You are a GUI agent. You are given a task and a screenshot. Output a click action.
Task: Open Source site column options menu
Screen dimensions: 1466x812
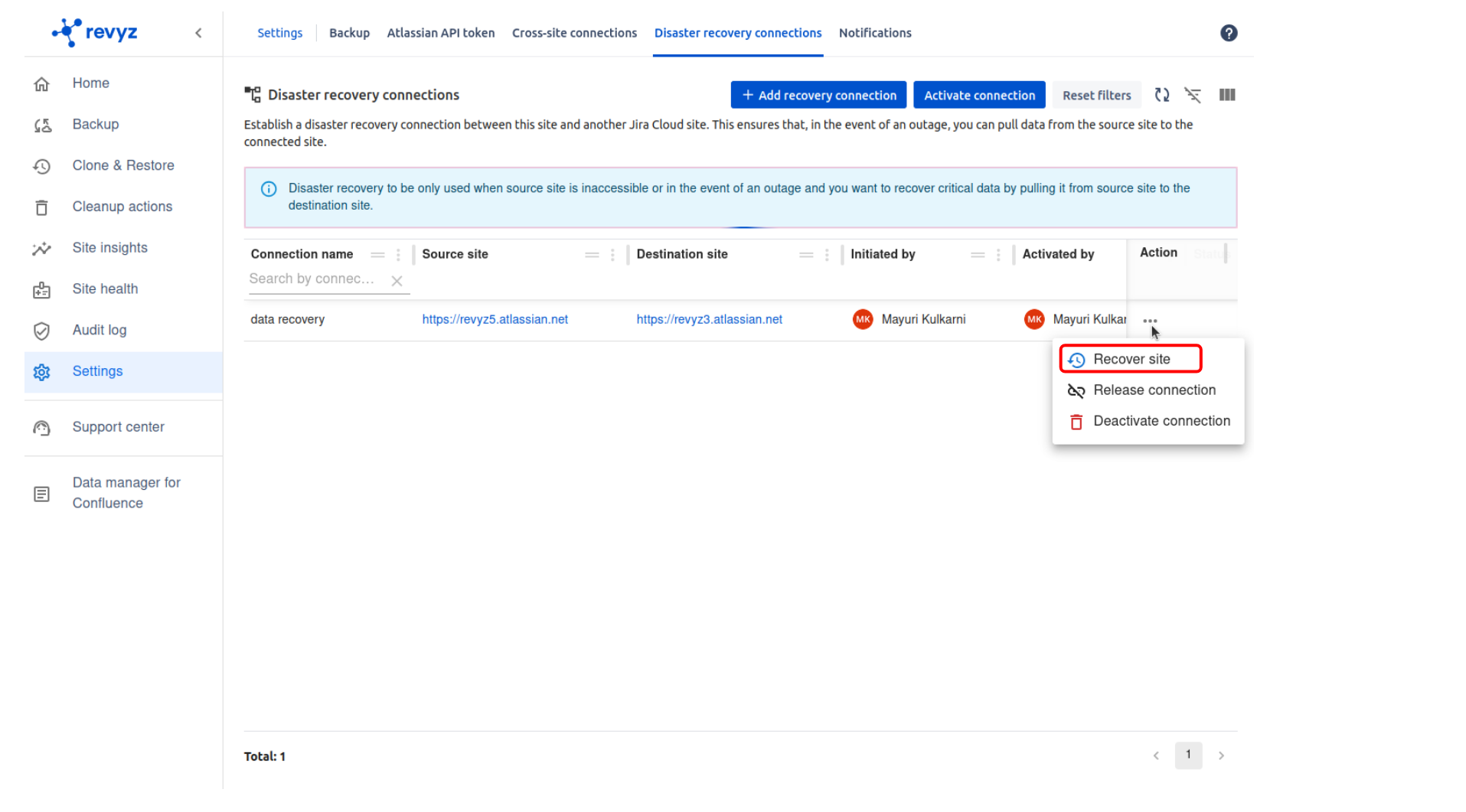[x=612, y=255]
